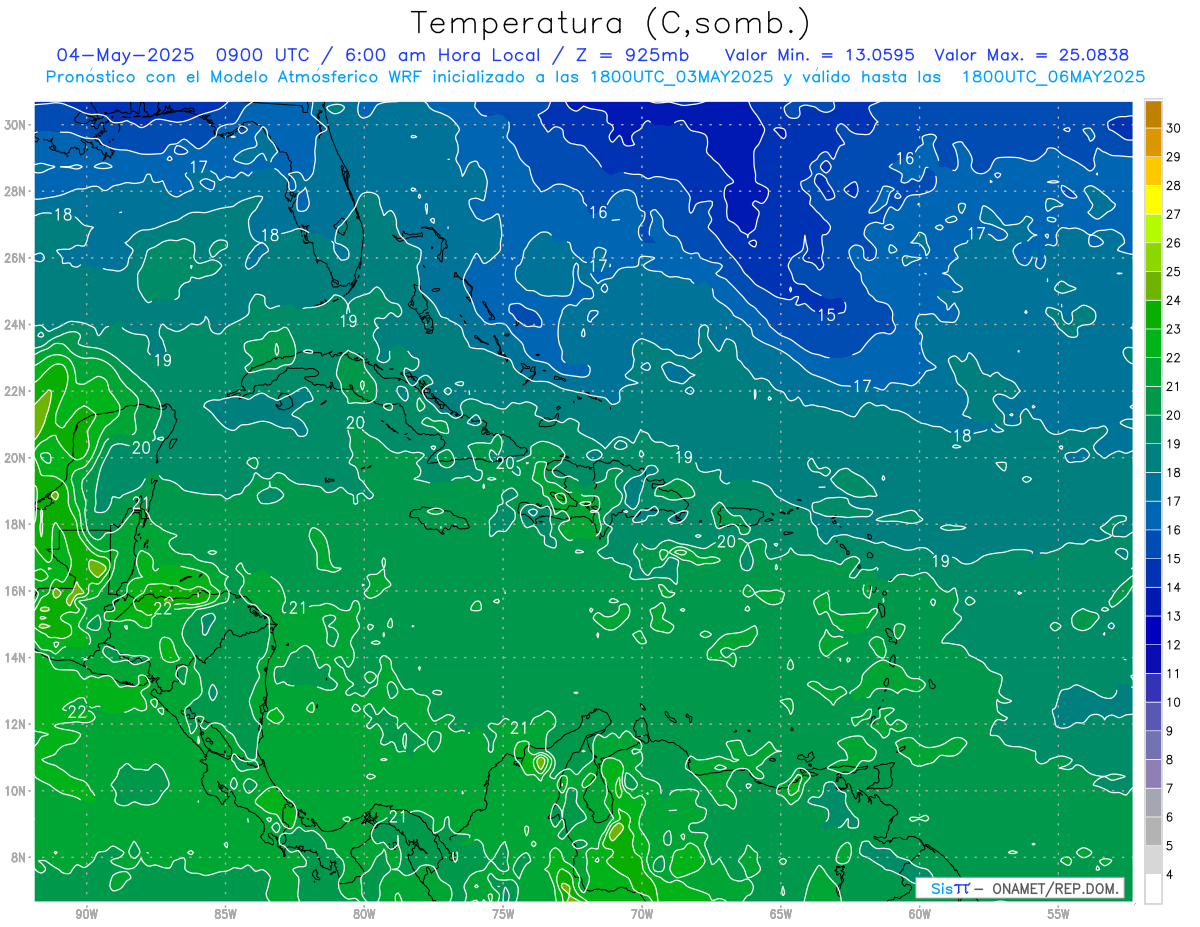
Task: Click the '1800UTC_03MAY2025' initialization time text
Action: (682, 76)
